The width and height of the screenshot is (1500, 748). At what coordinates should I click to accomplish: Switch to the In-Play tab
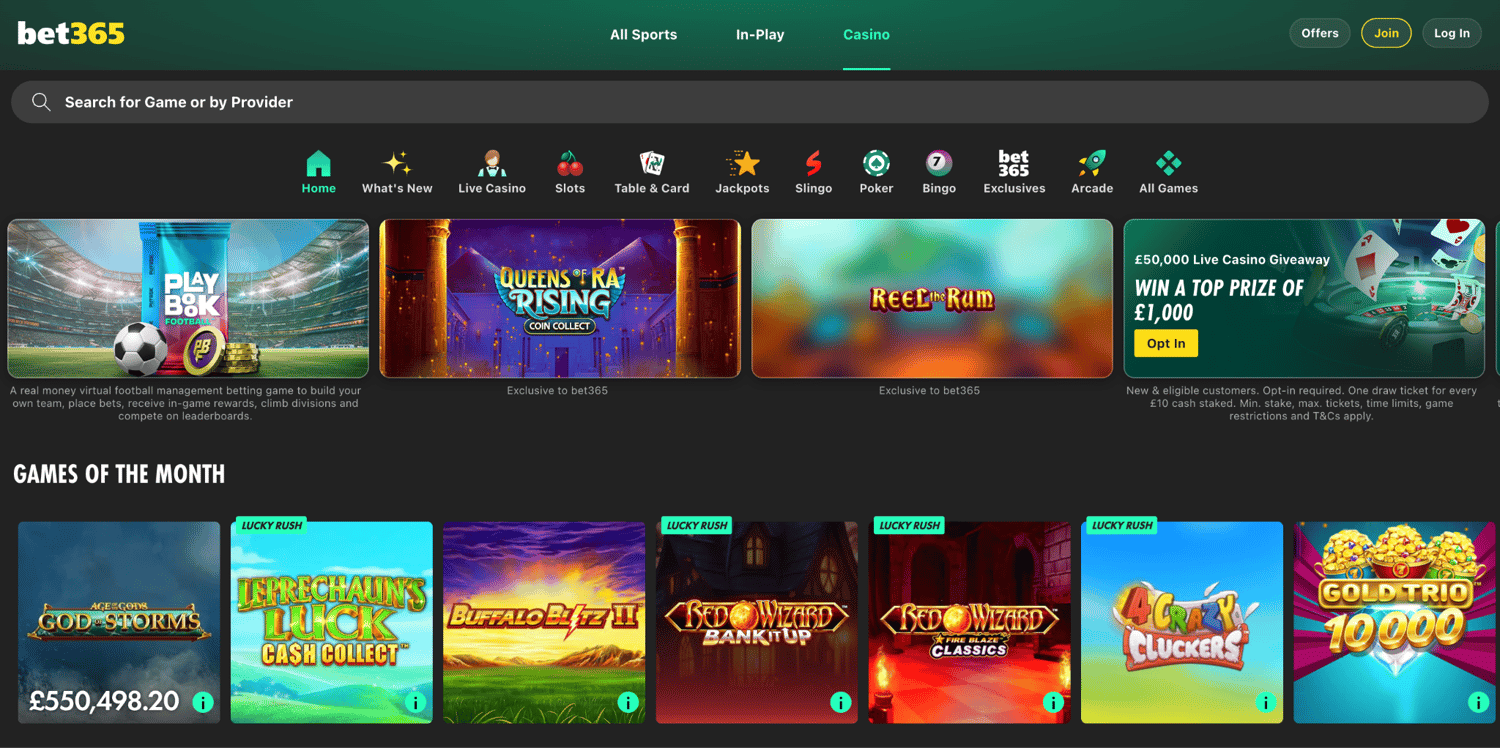[x=760, y=34]
